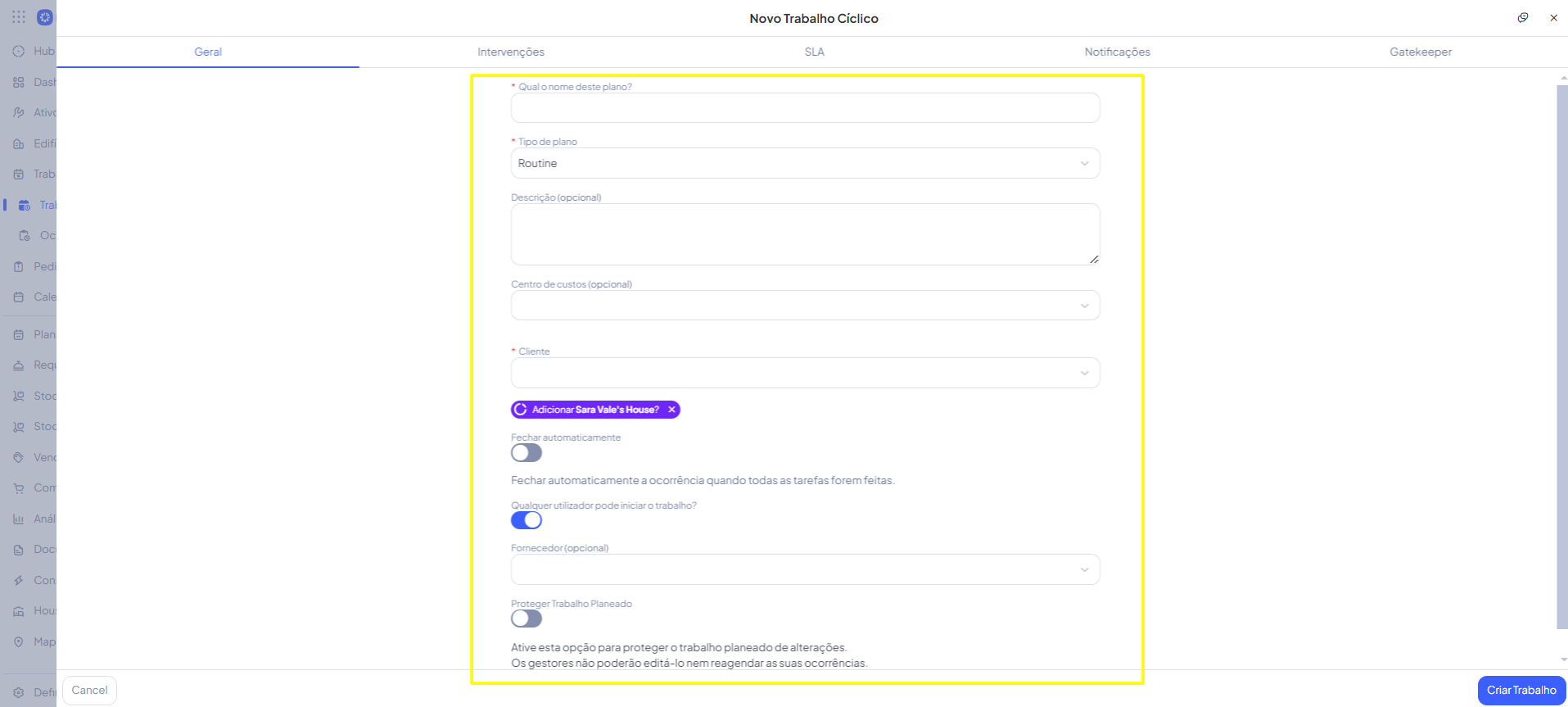
Task: Open the Com shopping cart sidebar icon
Action: click(x=19, y=487)
